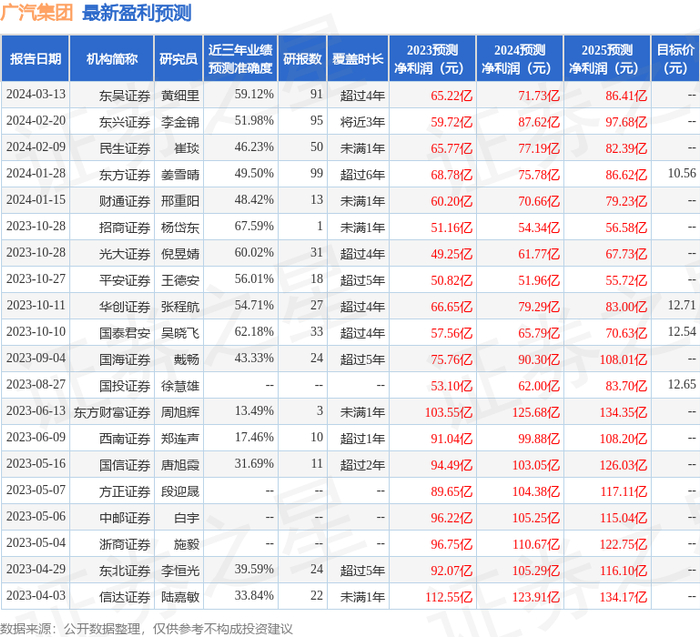Click target price 12.71
This screenshot has height=637, width=700.
coord(682,305)
